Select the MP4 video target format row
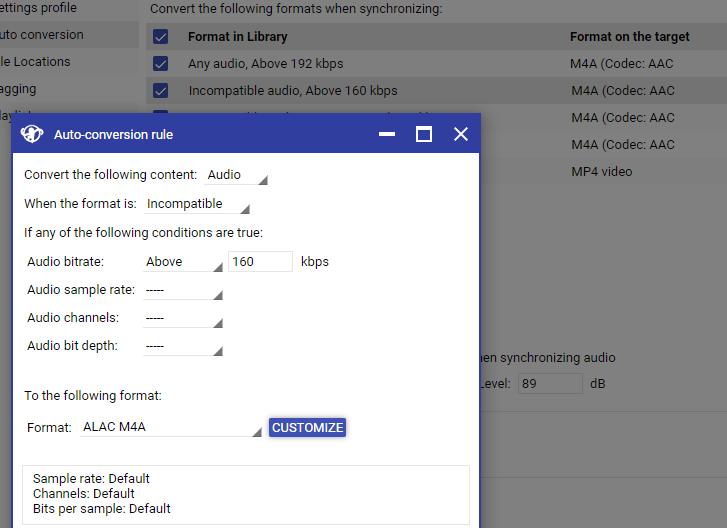Screen dimensions: 727x528 click(601, 172)
